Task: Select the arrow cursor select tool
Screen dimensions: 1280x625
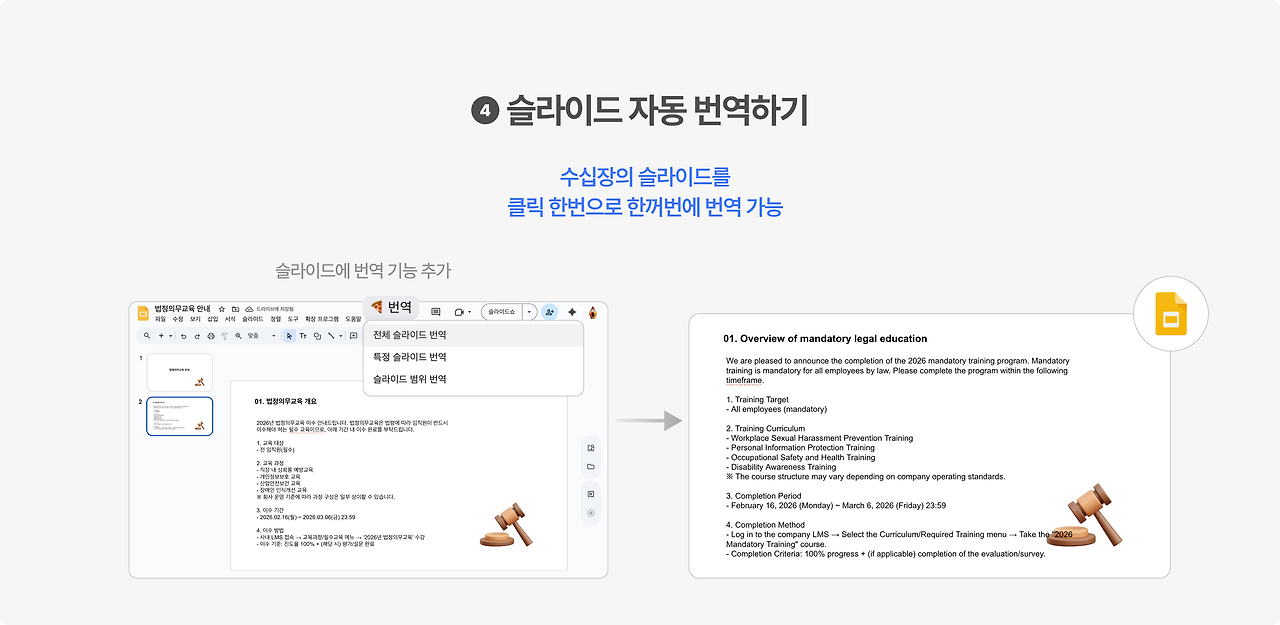Action: 289,336
